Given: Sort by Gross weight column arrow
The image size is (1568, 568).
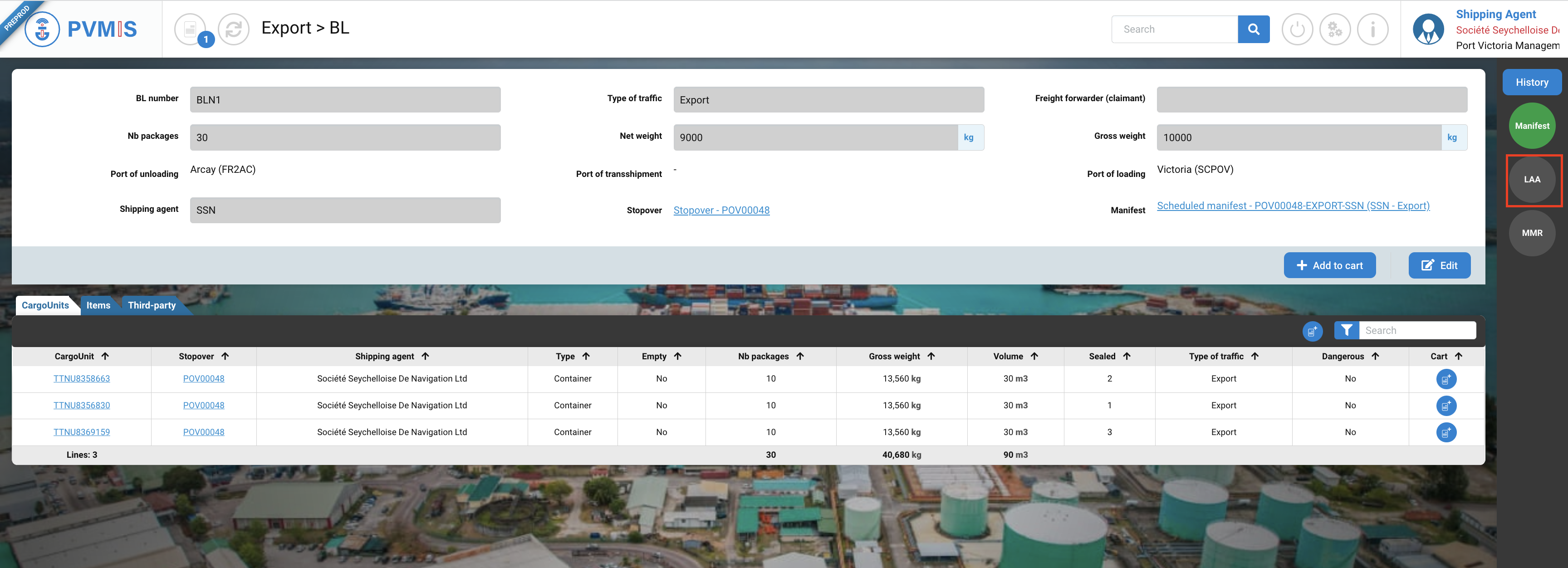Looking at the screenshot, I should click(931, 356).
